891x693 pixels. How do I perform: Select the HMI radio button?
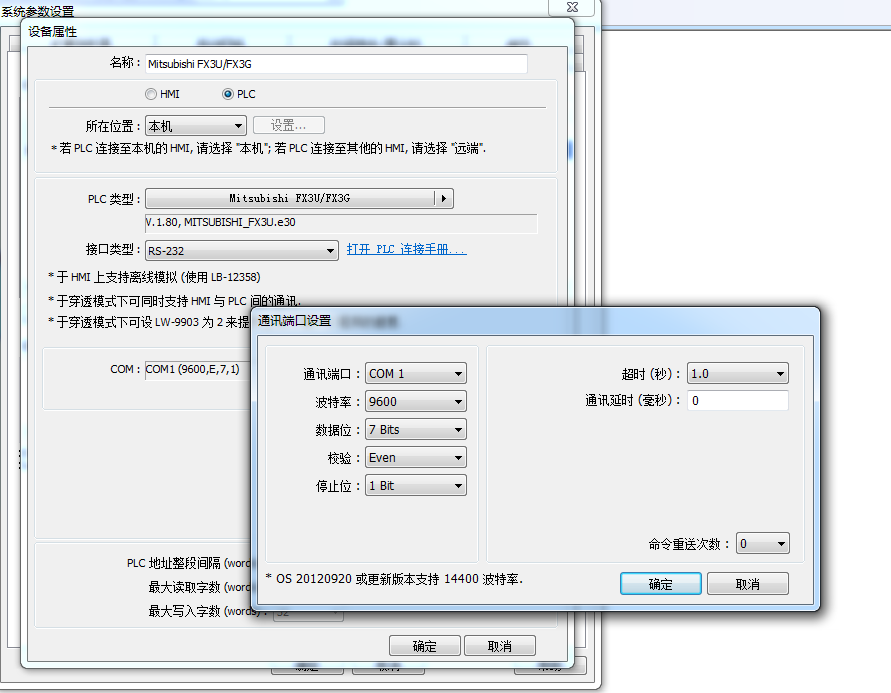[x=151, y=94]
